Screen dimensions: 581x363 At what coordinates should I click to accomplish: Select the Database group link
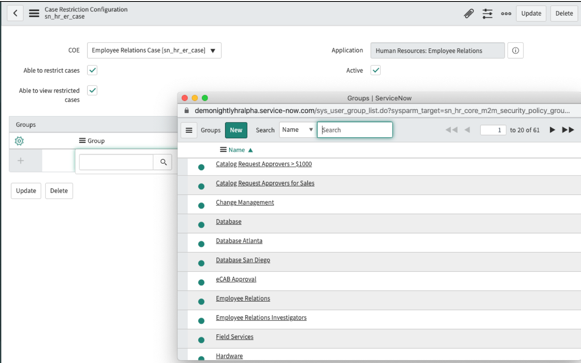pyautogui.click(x=229, y=222)
